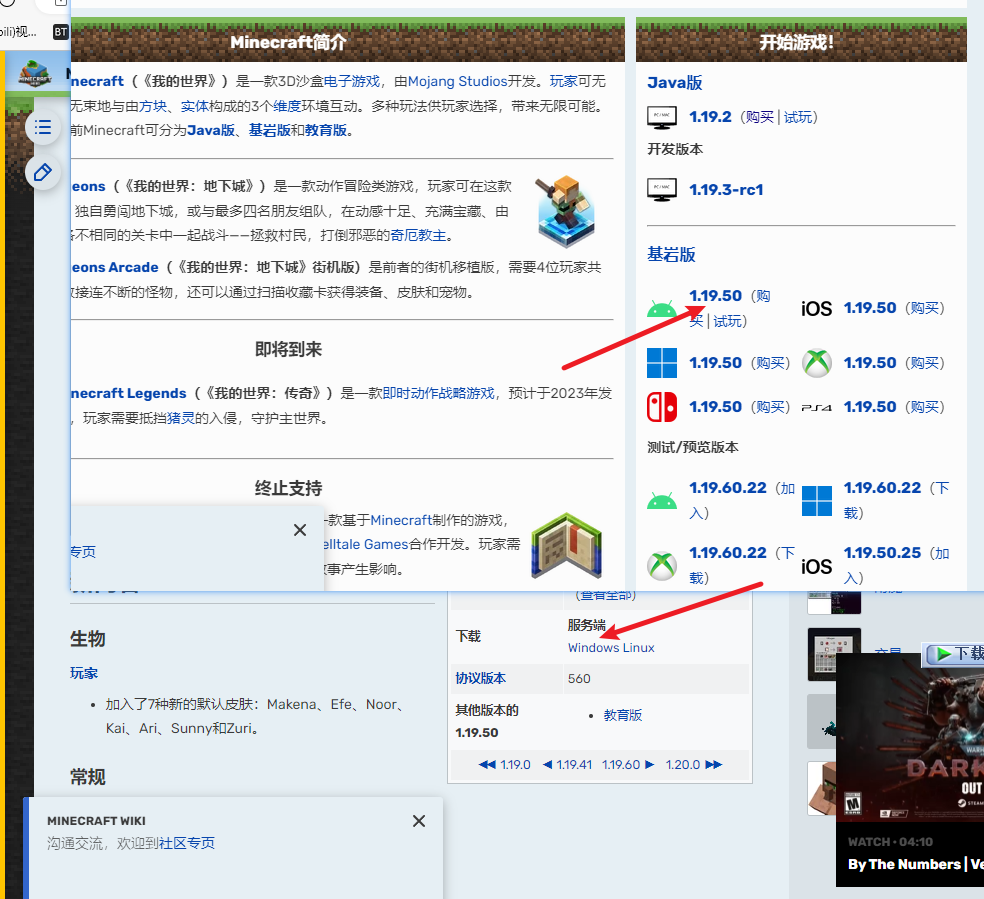Click the monitor icon beside 1.19.3-rc1
Viewport: 984px width, 899px height.
coord(661,189)
